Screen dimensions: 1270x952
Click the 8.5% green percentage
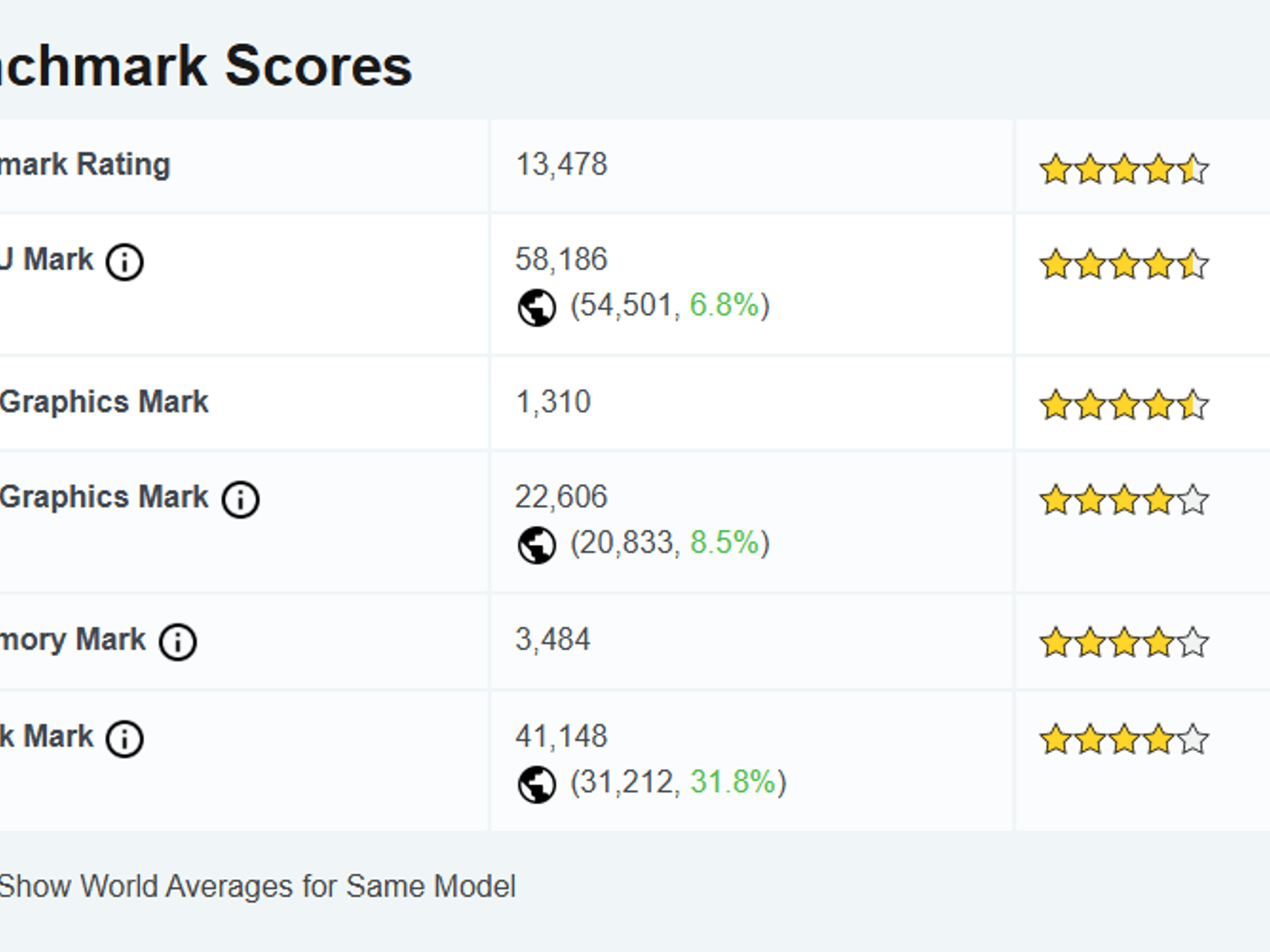pyautogui.click(x=724, y=542)
